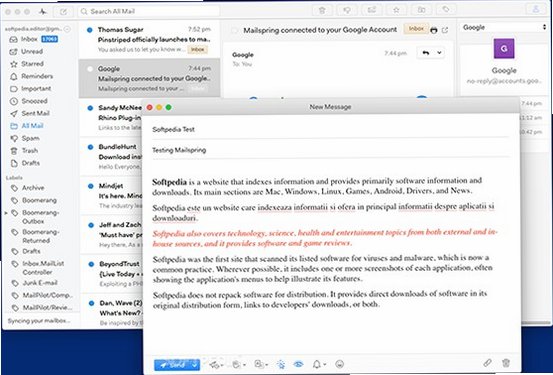The width and height of the screenshot is (553, 375).
Task: Click the Testing Mailspring subject field
Action: click(330, 150)
